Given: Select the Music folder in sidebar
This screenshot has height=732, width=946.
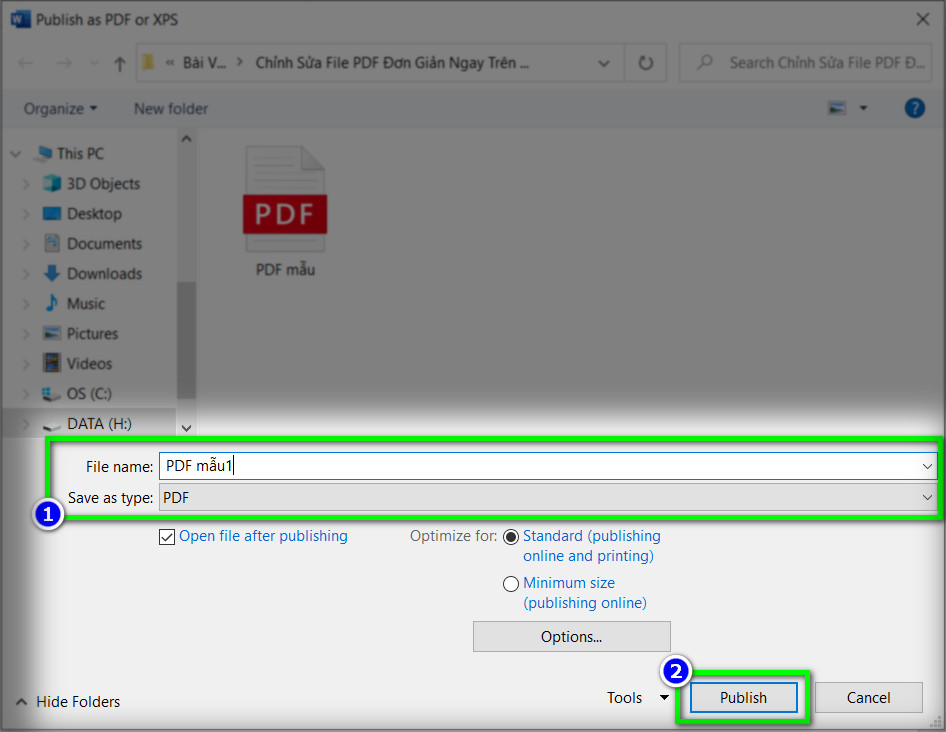Looking at the screenshot, I should coord(85,304).
